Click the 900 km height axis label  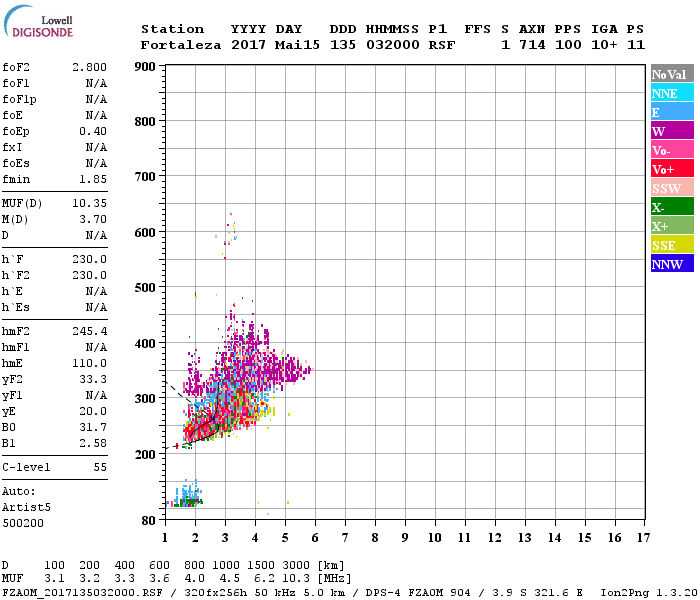point(145,67)
